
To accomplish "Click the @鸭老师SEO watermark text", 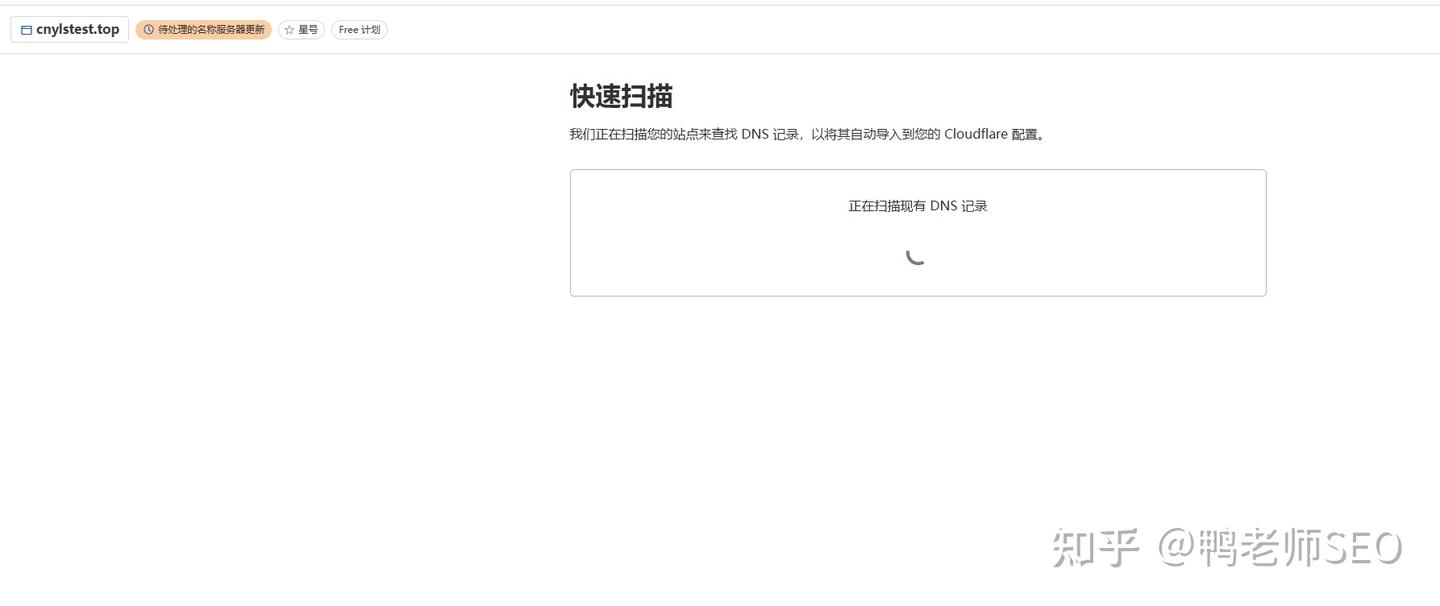I will (1280, 548).
